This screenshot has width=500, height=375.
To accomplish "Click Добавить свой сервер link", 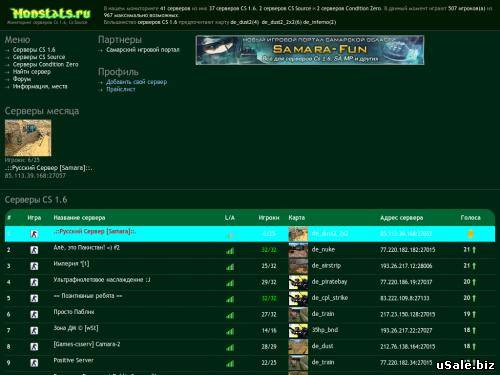I will point(137,82).
